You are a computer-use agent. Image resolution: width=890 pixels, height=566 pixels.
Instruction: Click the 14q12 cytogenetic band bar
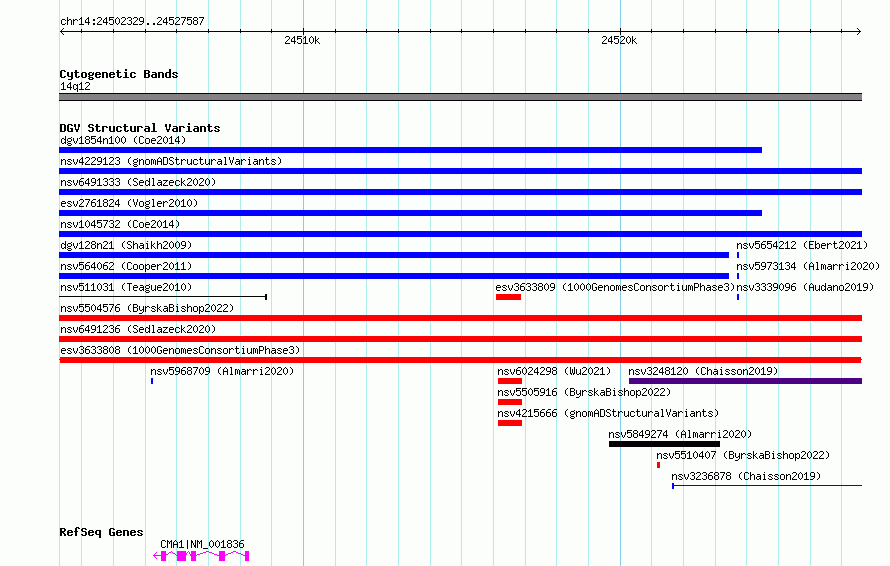coord(460,97)
